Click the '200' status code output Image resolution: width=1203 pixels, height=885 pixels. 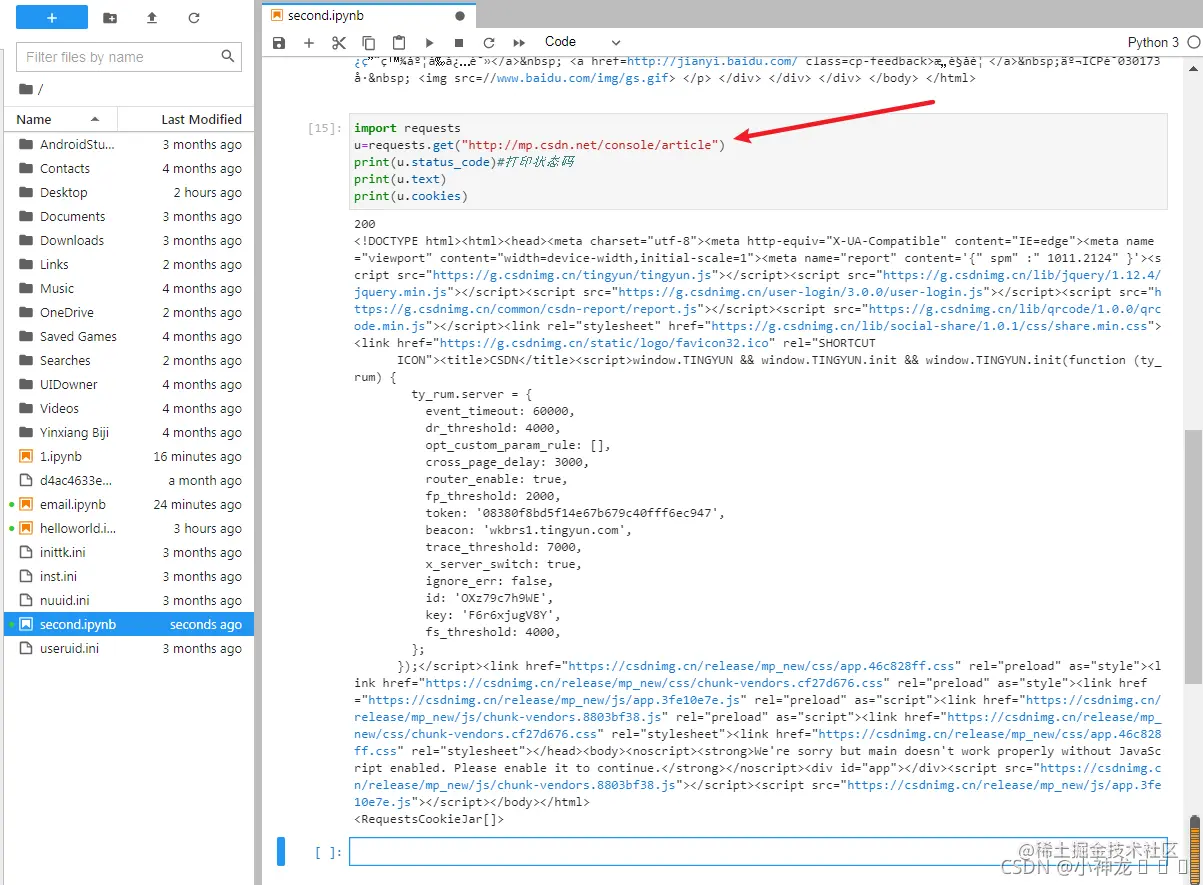point(365,224)
